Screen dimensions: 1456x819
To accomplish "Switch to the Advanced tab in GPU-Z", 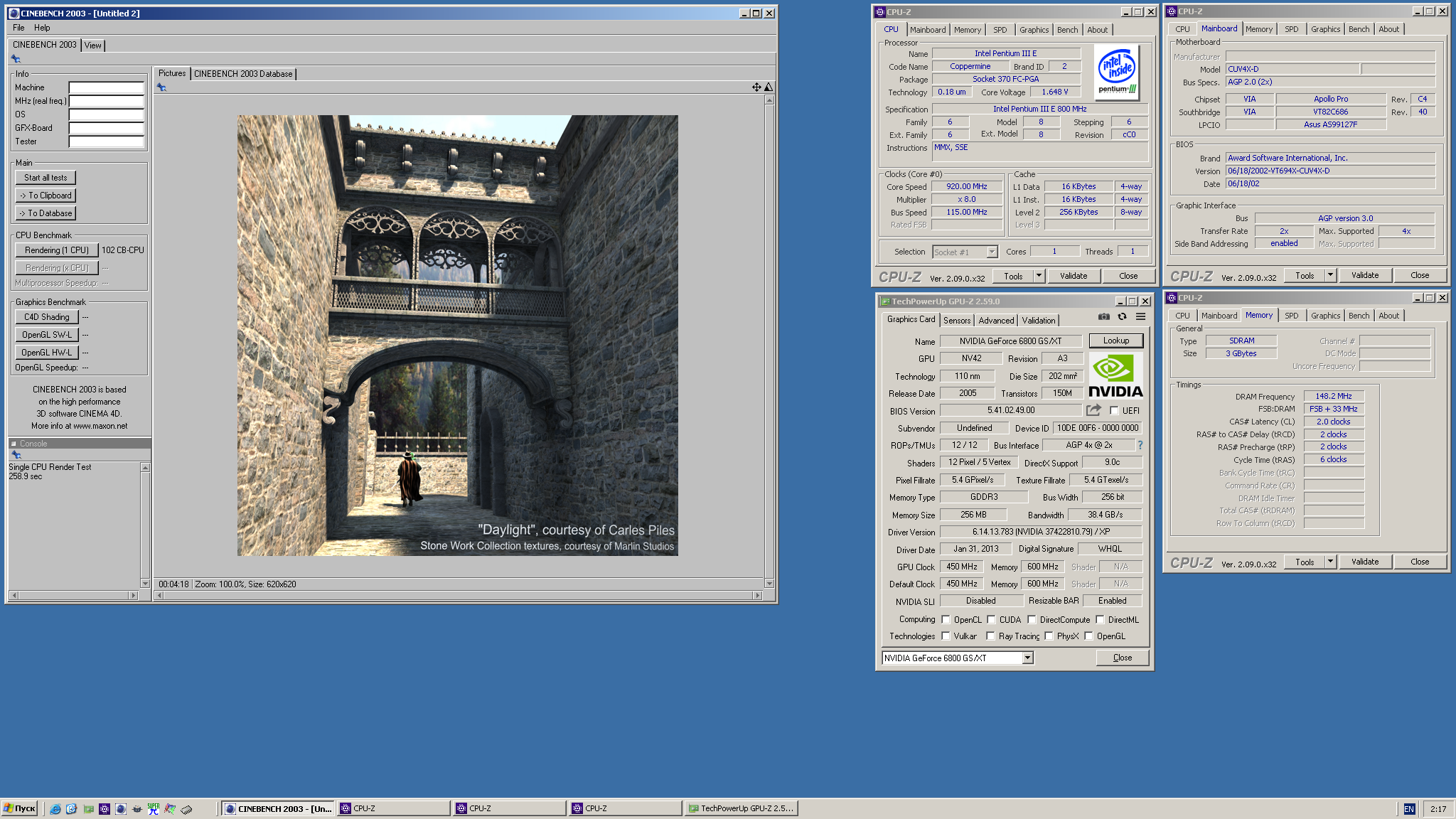I will pos(996,321).
